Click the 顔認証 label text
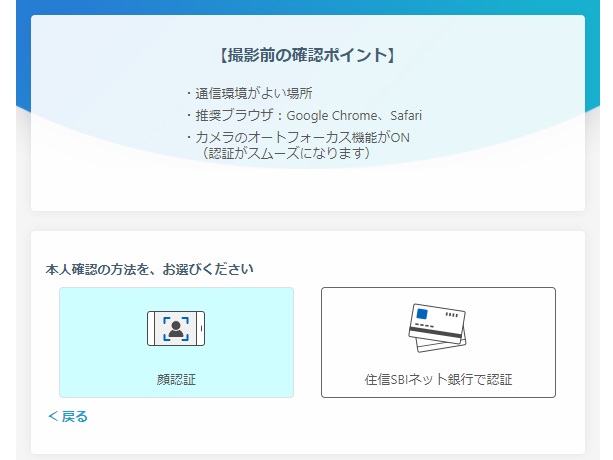This screenshot has width=613, height=460. coord(176,380)
